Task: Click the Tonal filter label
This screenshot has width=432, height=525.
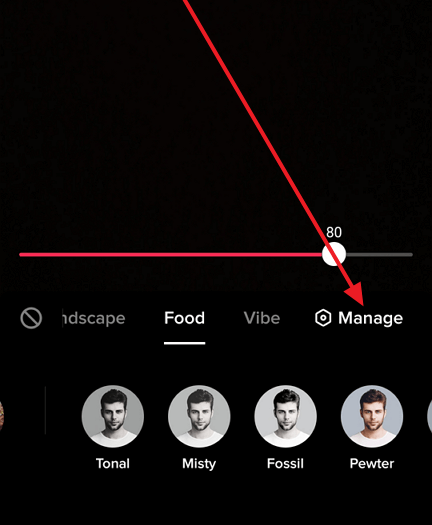Action: 113,464
